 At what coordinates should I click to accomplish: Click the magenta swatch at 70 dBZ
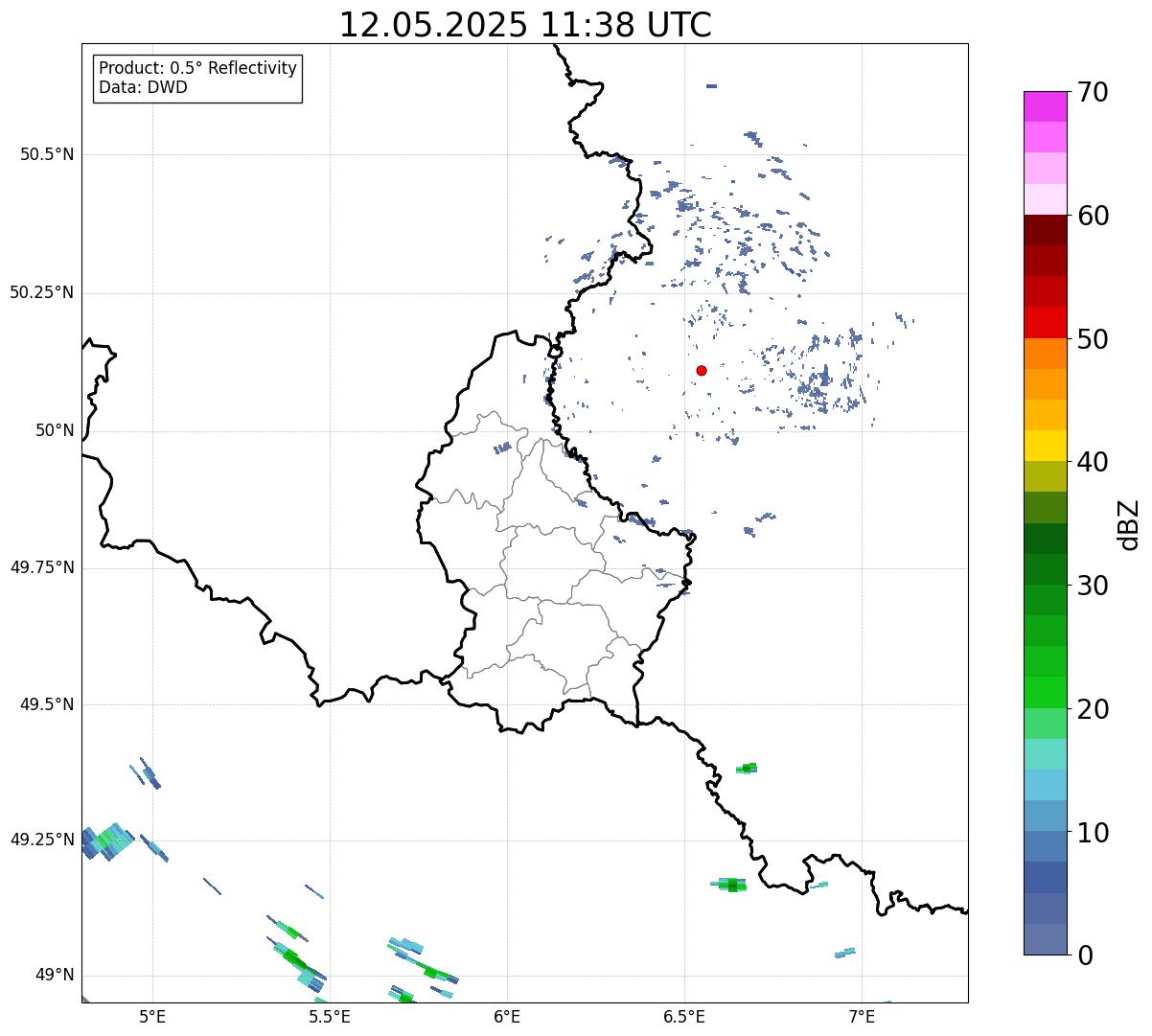pos(1046,106)
